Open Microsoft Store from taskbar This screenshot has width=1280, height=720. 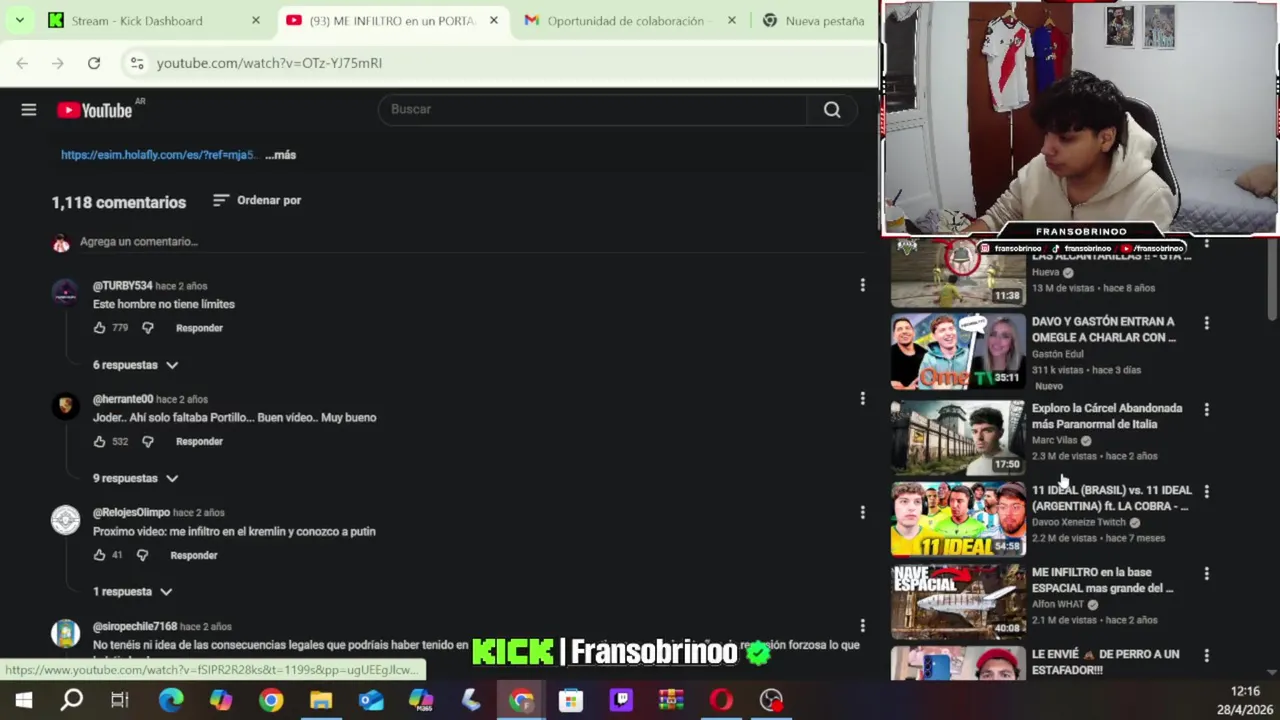pos(571,700)
